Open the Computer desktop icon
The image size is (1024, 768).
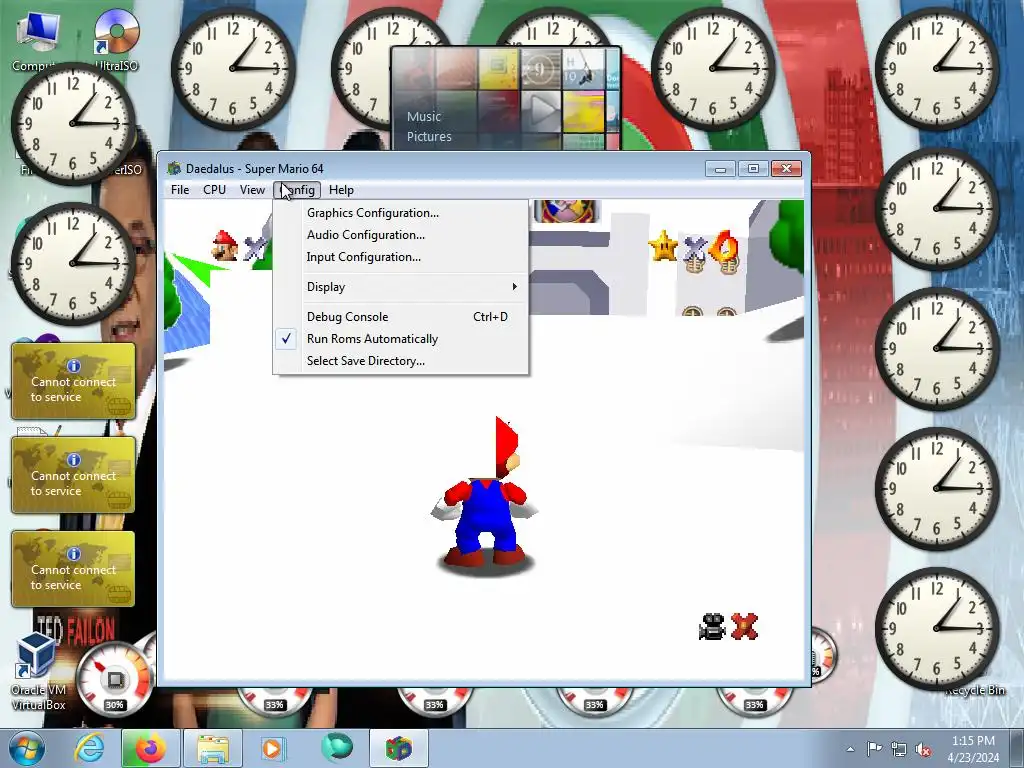[x=37, y=39]
